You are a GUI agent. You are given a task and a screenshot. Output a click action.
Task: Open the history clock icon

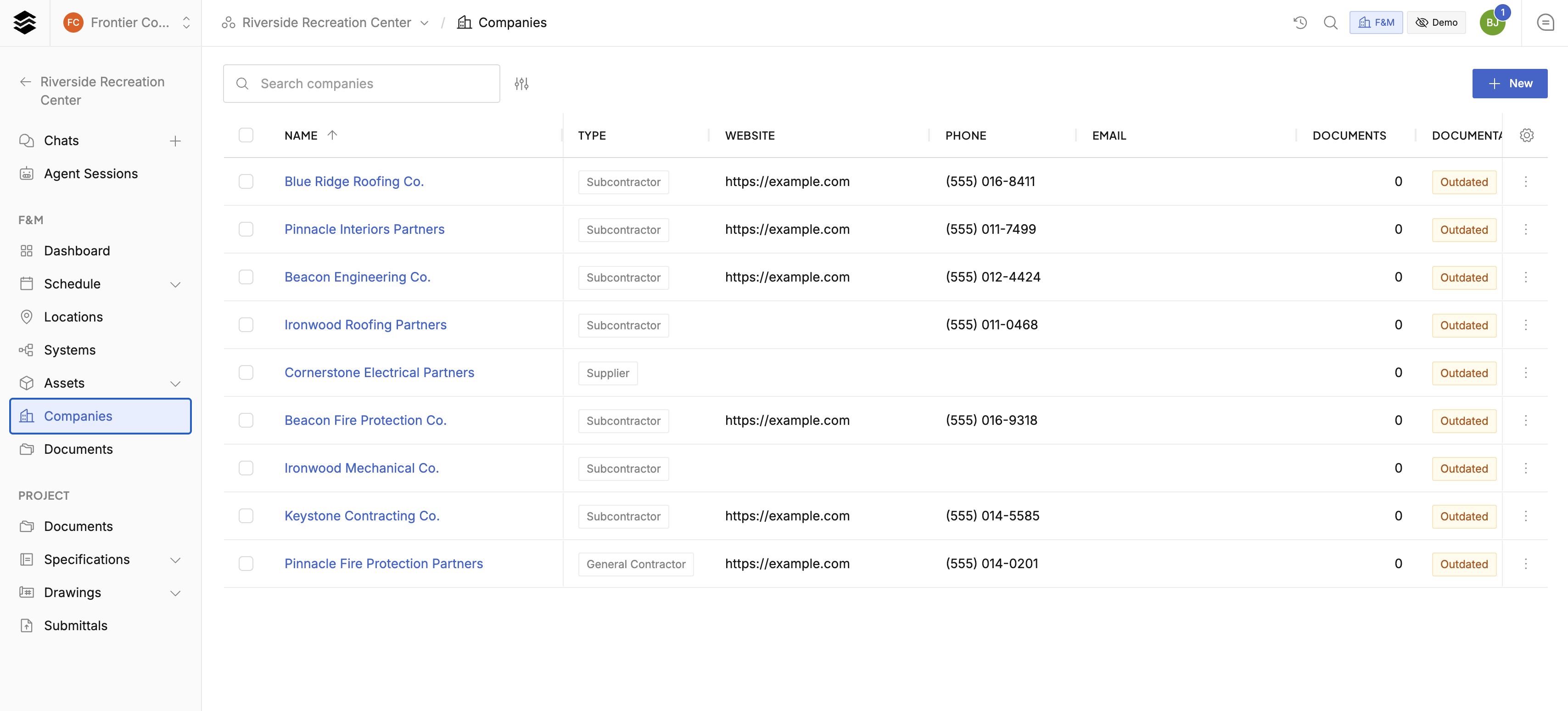click(1300, 23)
